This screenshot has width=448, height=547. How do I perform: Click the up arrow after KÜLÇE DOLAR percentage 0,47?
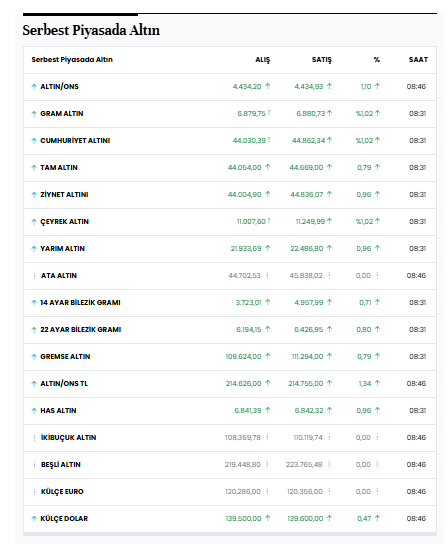377,518
